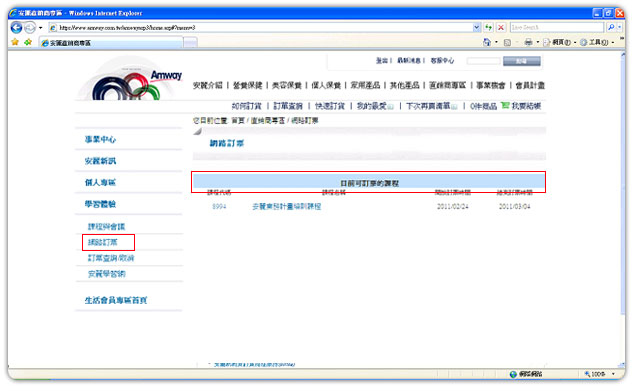
Task: Click the Live Search magnifier icon
Action: [x=611, y=27]
